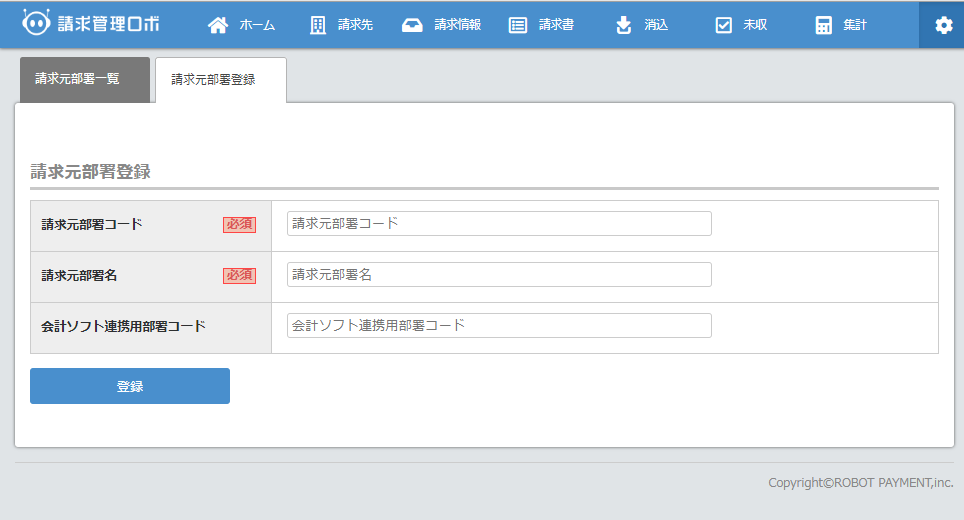This screenshot has width=964, height=520.
Task: Focus the 請求元部署コード input field
Action: (499, 224)
